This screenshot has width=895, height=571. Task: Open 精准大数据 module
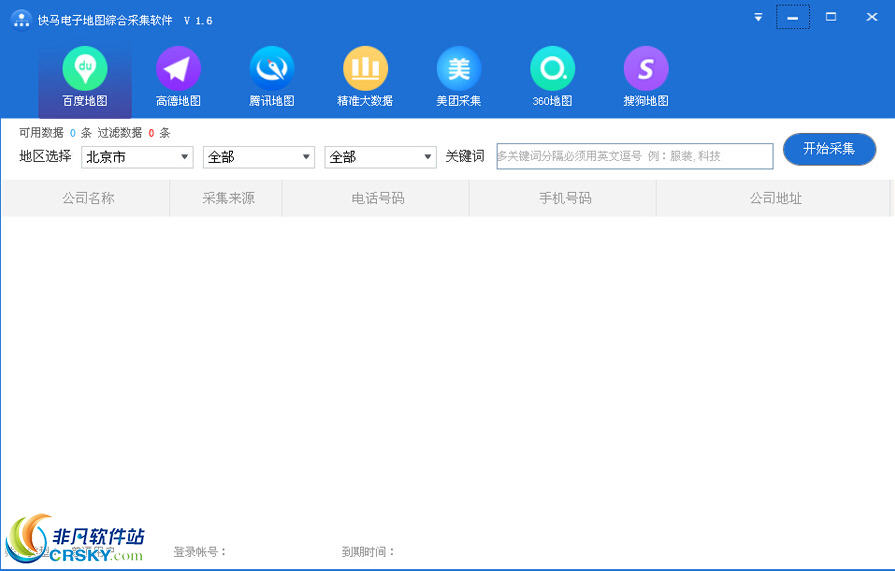(x=365, y=77)
